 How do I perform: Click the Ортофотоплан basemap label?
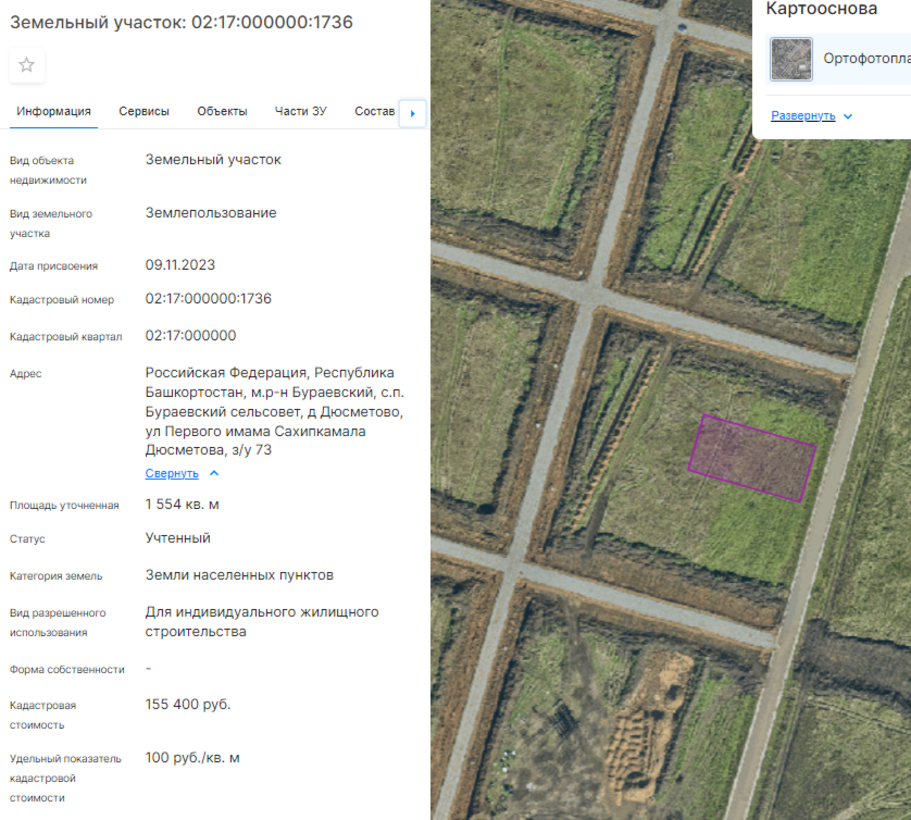[865, 59]
